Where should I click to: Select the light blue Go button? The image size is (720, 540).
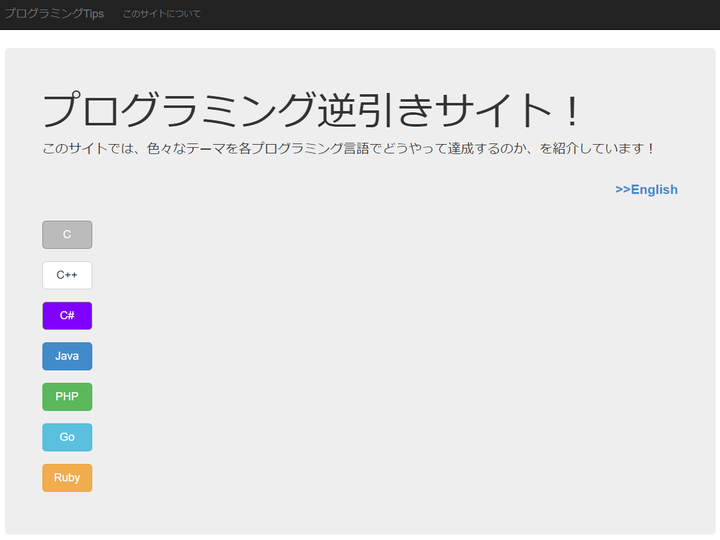[x=67, y=437]
